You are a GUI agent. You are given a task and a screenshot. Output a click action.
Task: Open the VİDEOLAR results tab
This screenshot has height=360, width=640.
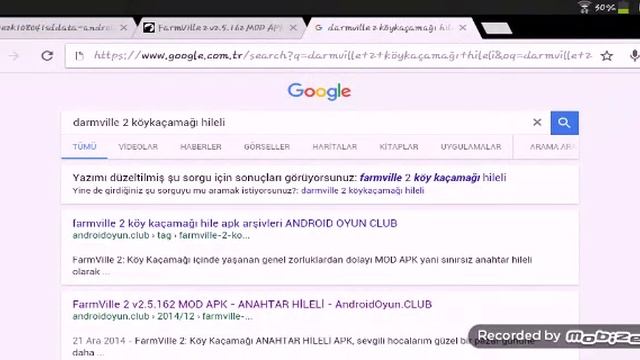pyautogui.click(x=138, y=147)
